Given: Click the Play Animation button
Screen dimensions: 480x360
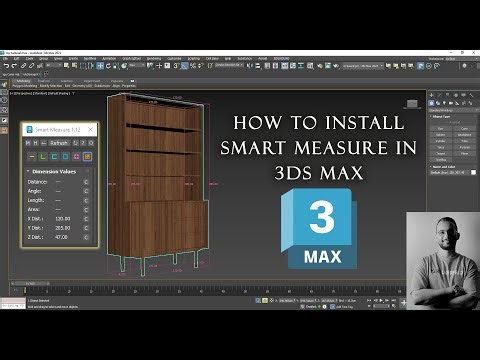Looking at the screenshot, I should [x=382, y=301].
